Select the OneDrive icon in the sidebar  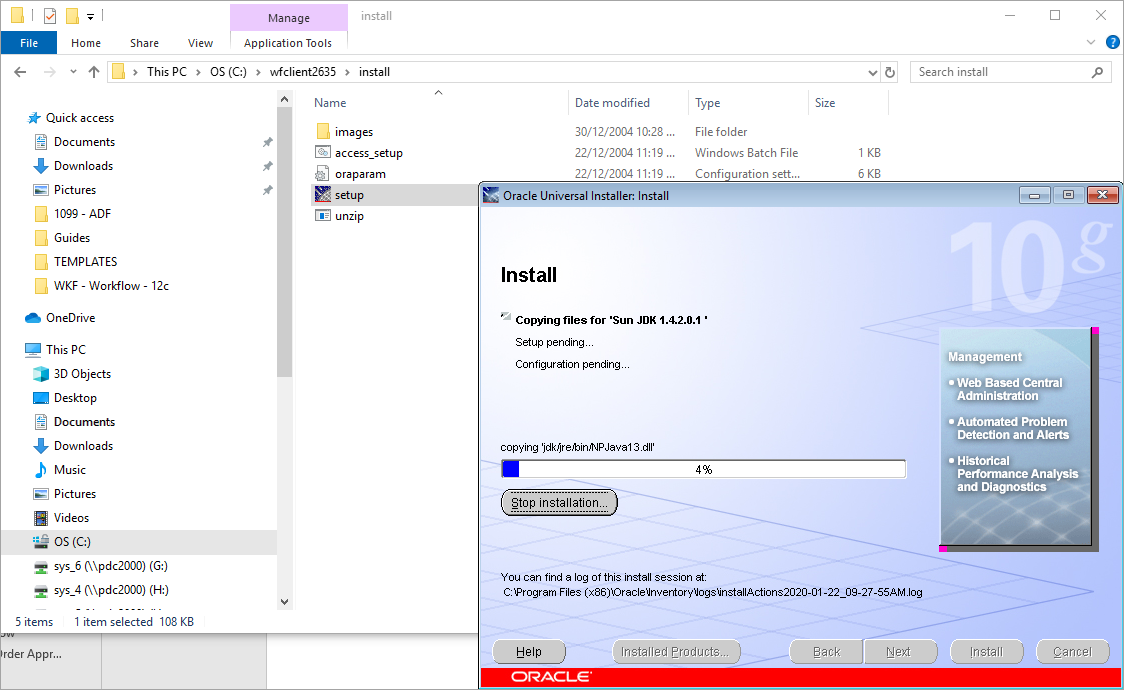[34, 317]
